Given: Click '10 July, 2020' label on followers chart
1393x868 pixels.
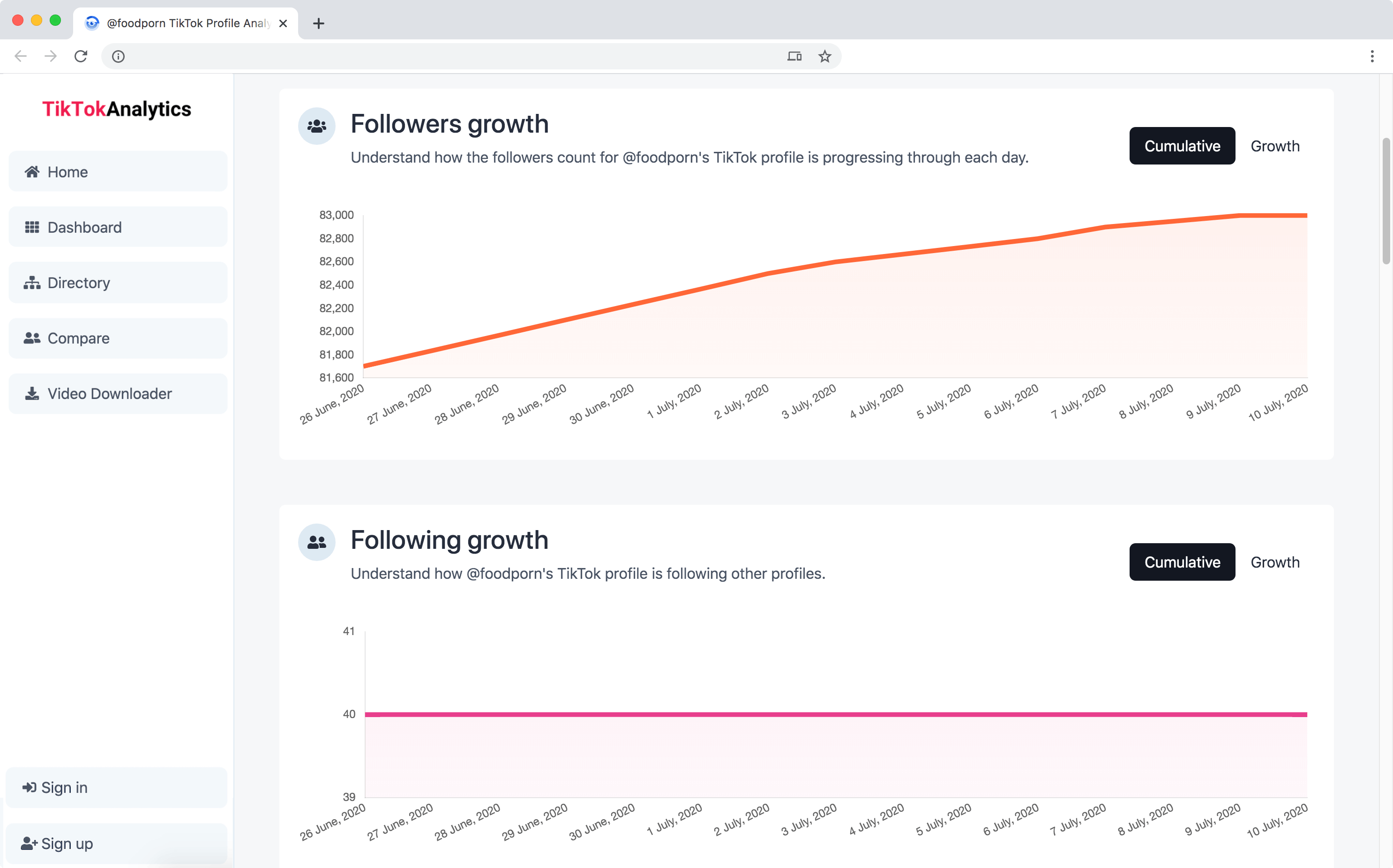Looking at the screenshot, I should coord(1278,403).
